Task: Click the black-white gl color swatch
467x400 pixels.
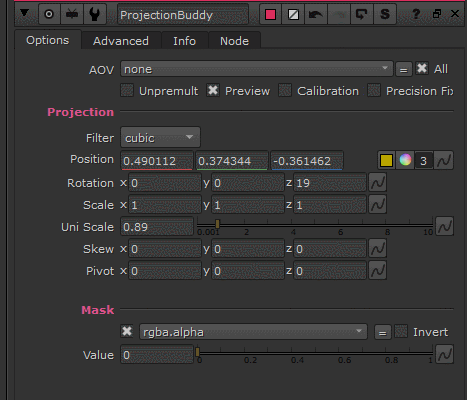Action: [293, 14]
